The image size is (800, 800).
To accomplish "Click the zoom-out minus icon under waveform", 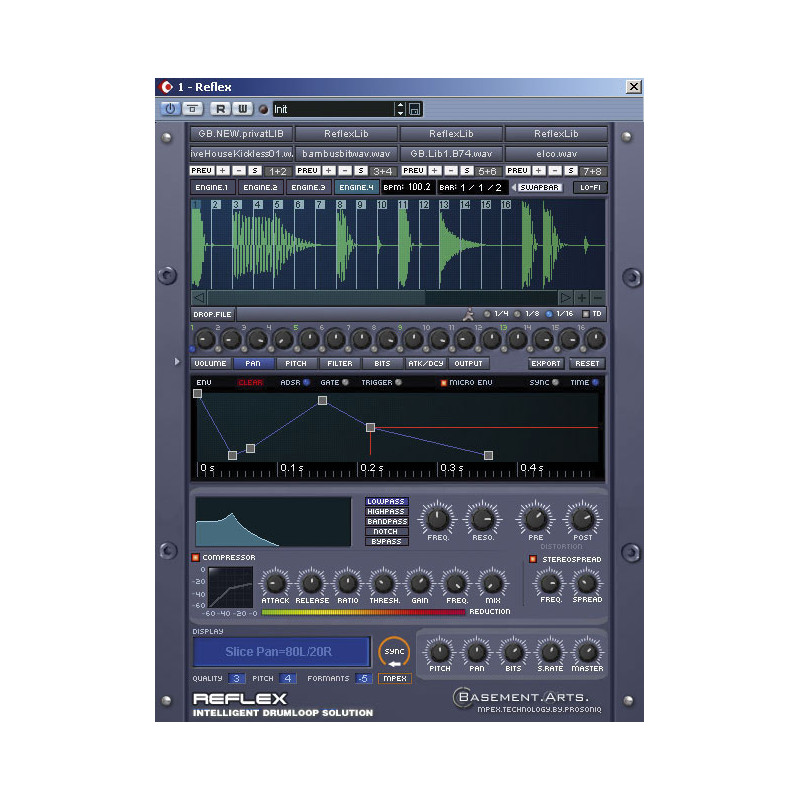I will click(597, 298).
